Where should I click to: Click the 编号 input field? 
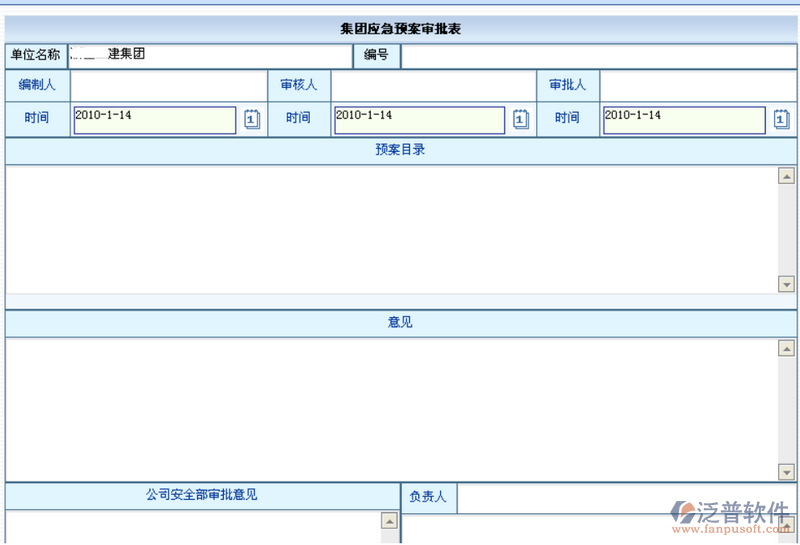point(598,56)
